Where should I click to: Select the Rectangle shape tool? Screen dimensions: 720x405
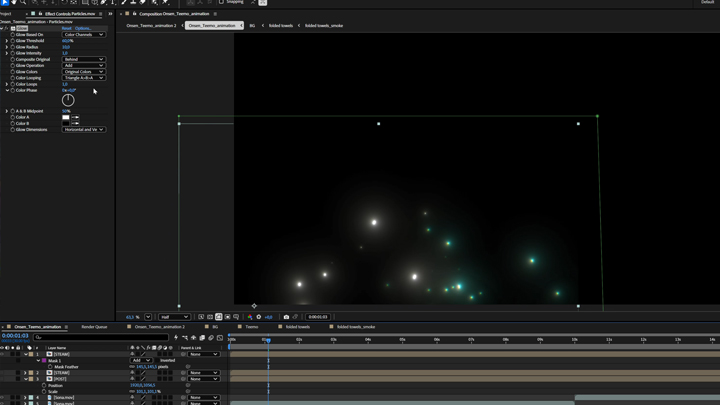pyautogui.click(x=85, y=2)
